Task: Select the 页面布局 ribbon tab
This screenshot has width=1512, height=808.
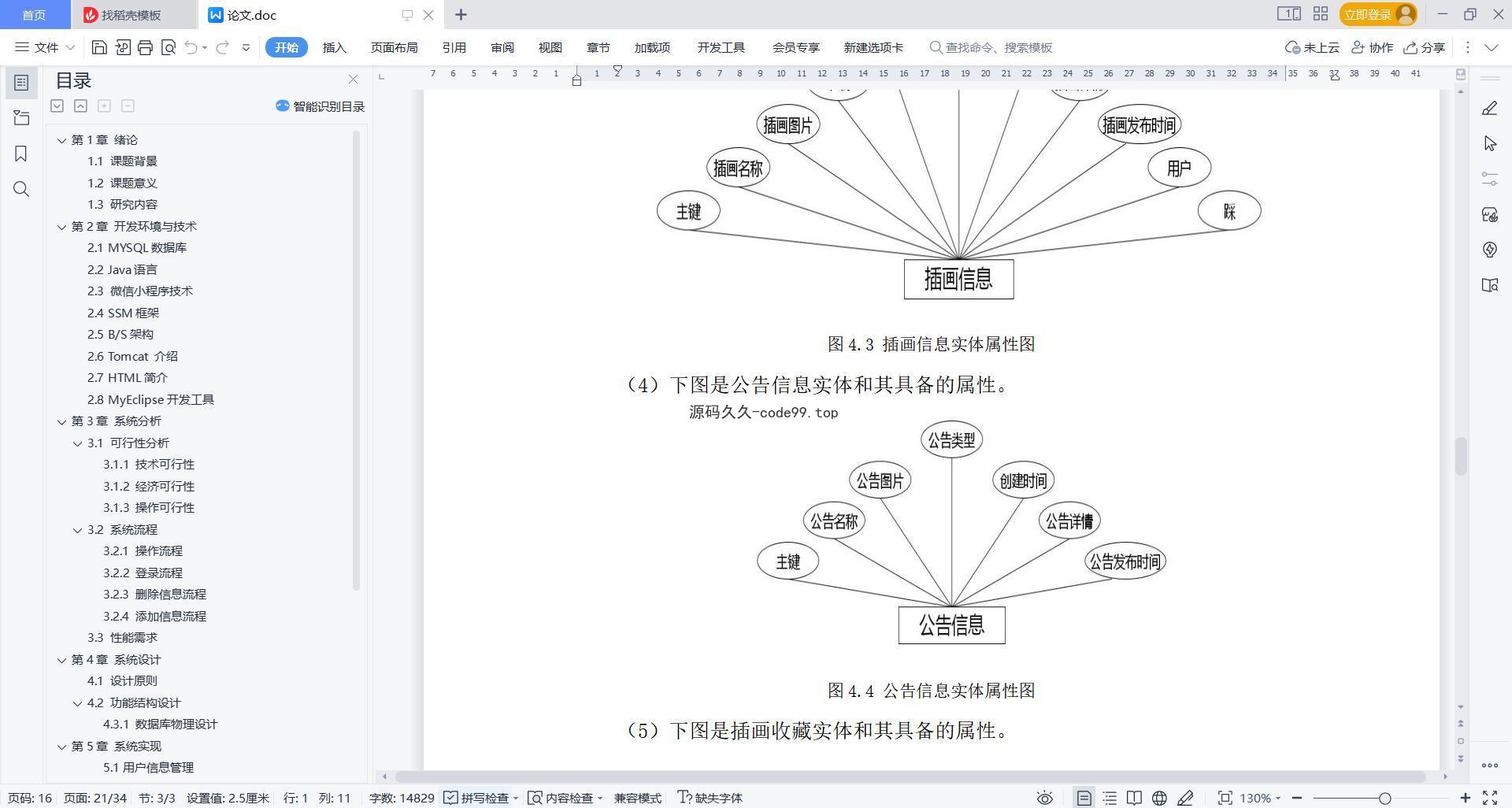Action: [x=394, y=47]
